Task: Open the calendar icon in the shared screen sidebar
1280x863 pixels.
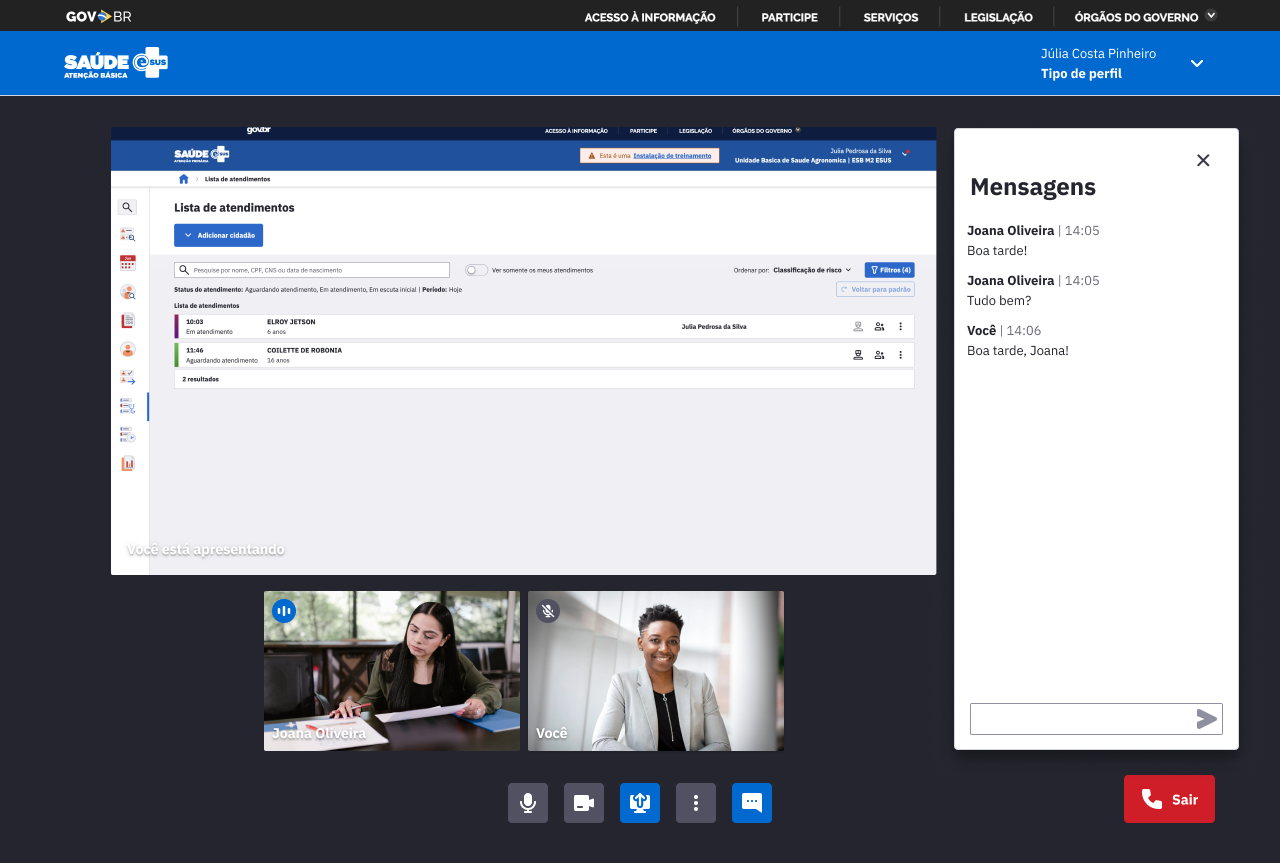Action: pyautogui.click(x=127, y=263)
